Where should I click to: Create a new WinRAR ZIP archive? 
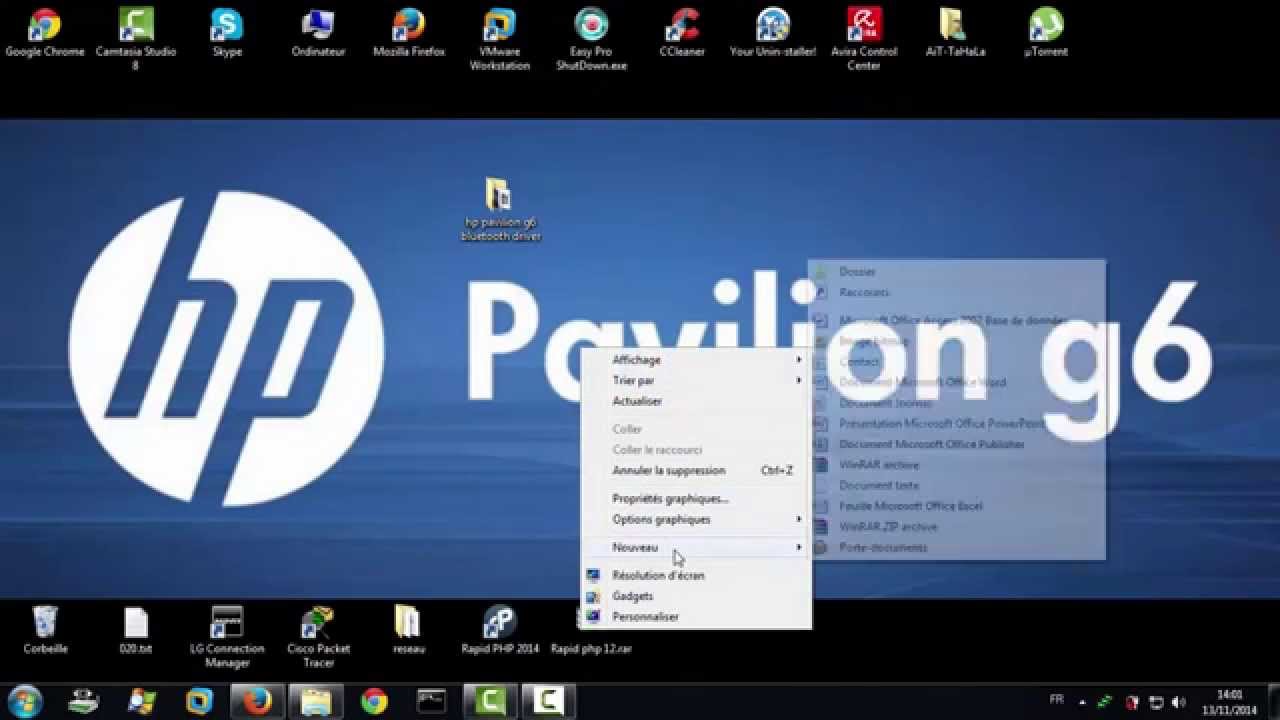point(957,527)
